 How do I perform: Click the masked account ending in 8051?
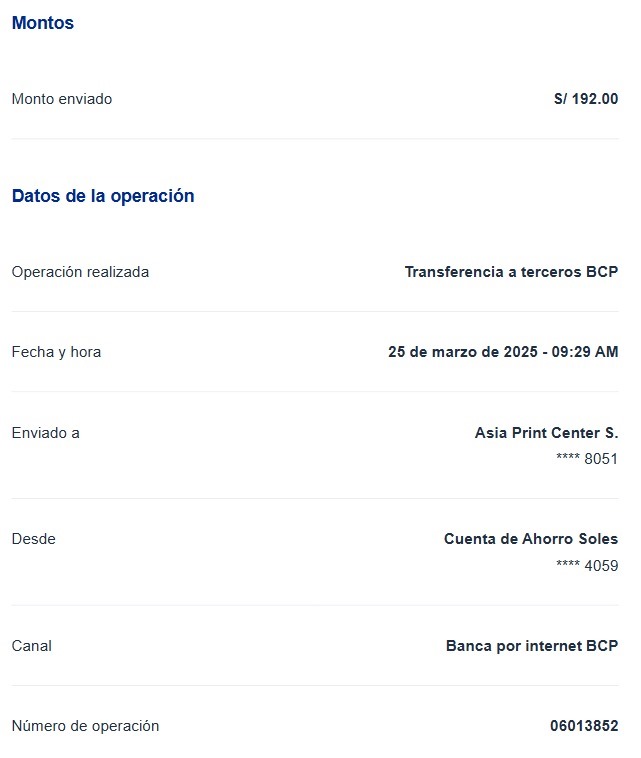pyautogui.click(x=587, y=459)
